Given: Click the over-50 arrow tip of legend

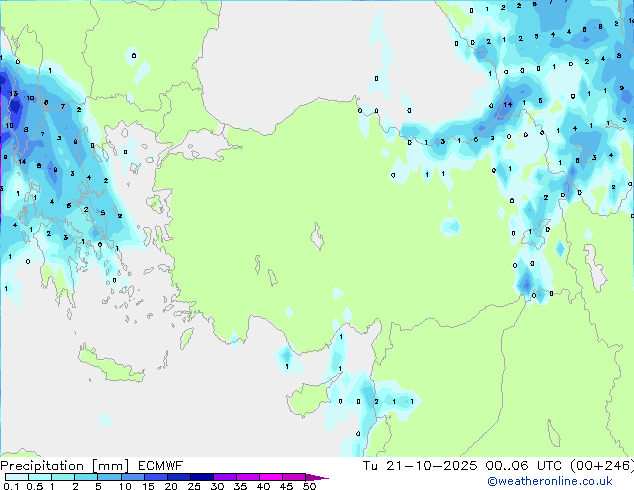Looking at the screenshot, I should [x=317, y=477].
